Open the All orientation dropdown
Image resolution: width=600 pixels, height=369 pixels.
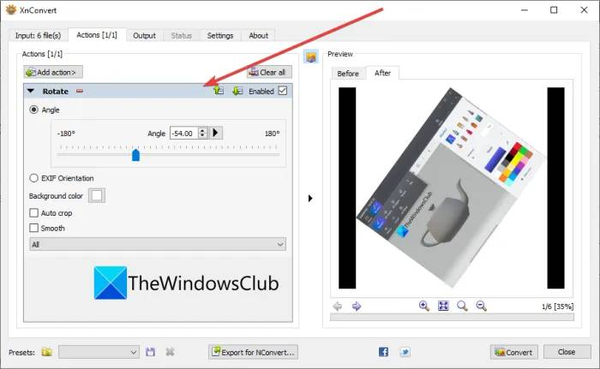coord(158,244)
